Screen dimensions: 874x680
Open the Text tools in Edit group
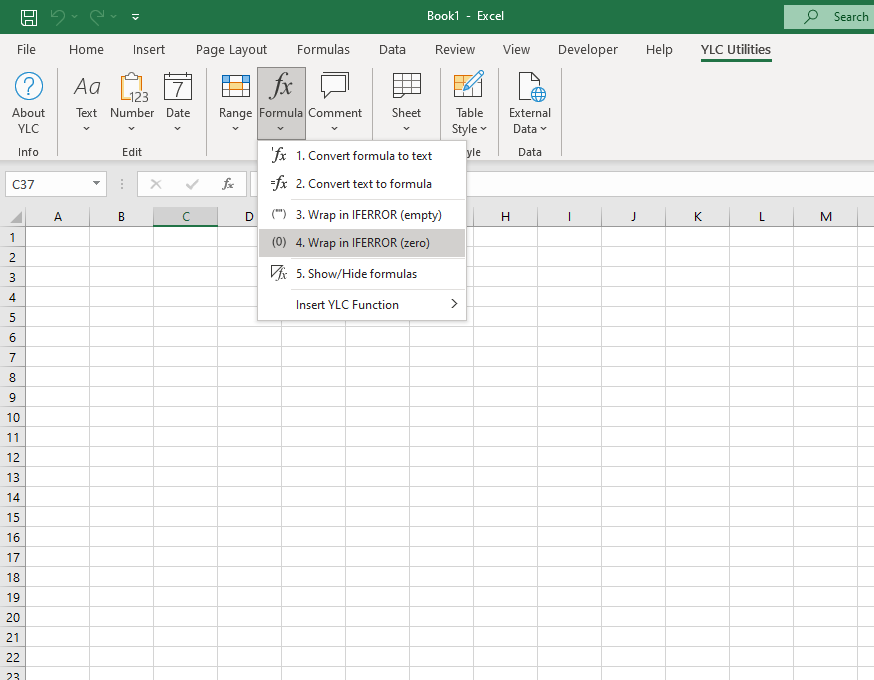point(87,103)
